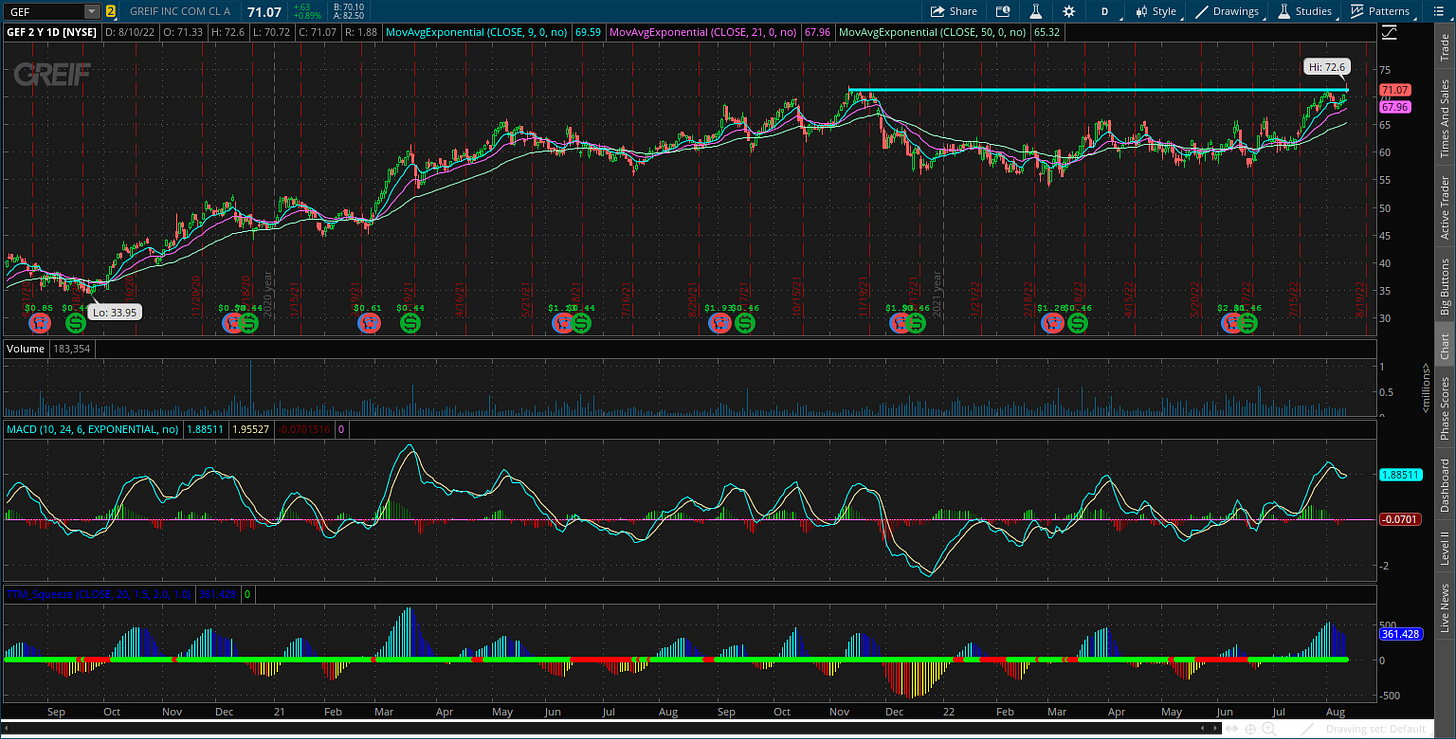
Task: Expand the symbol selector dropdown arrow
Action: 92,11
